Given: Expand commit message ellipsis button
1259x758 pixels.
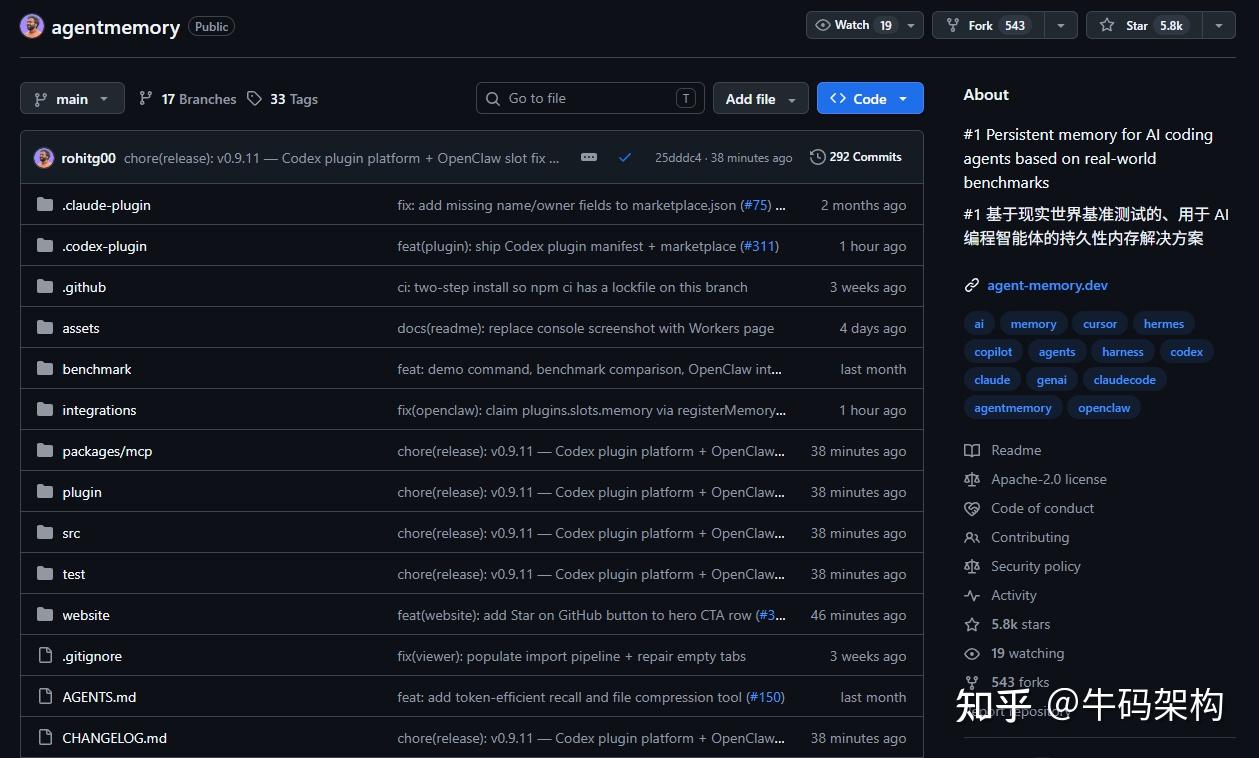Looking at the screenshot, I should tap(589, 157).
